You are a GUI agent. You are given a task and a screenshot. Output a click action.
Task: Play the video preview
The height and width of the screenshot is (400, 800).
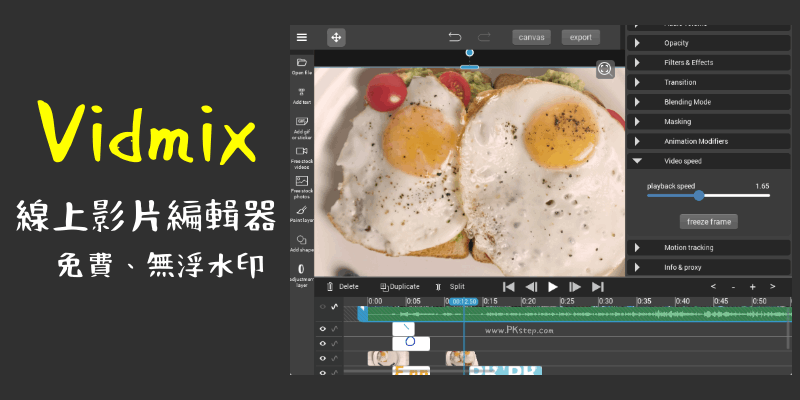[553, 287]
